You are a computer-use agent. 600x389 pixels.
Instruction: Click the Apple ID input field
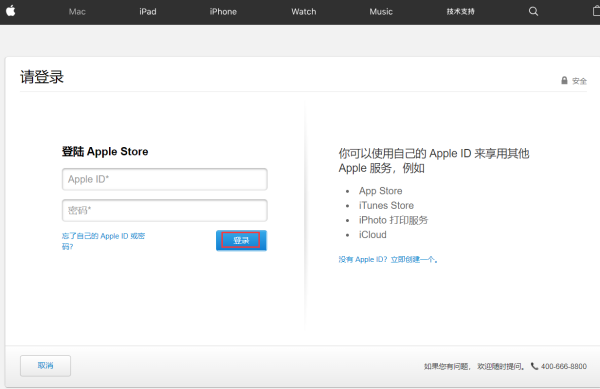[x=165, y=179]
